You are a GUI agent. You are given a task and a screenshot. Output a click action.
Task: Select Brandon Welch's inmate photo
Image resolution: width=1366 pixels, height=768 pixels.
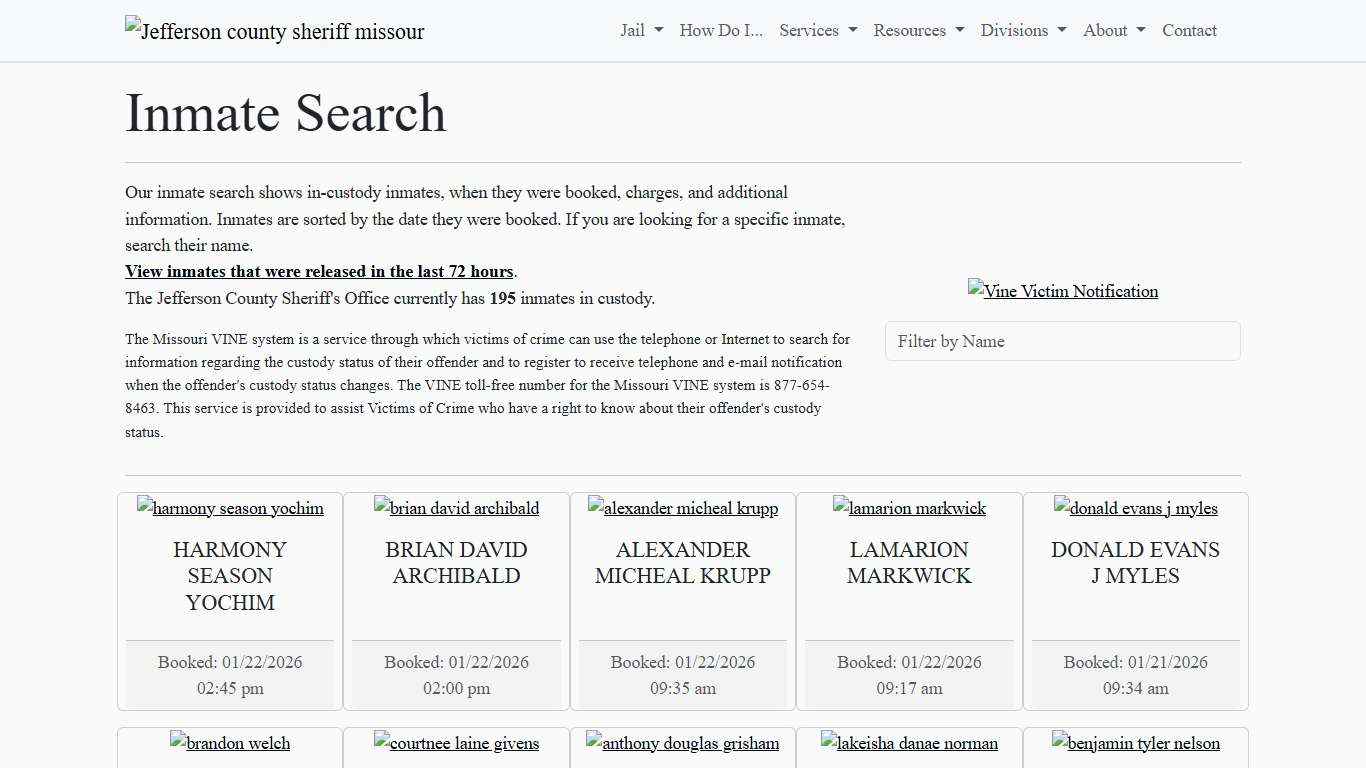click(x=230, y=743)
